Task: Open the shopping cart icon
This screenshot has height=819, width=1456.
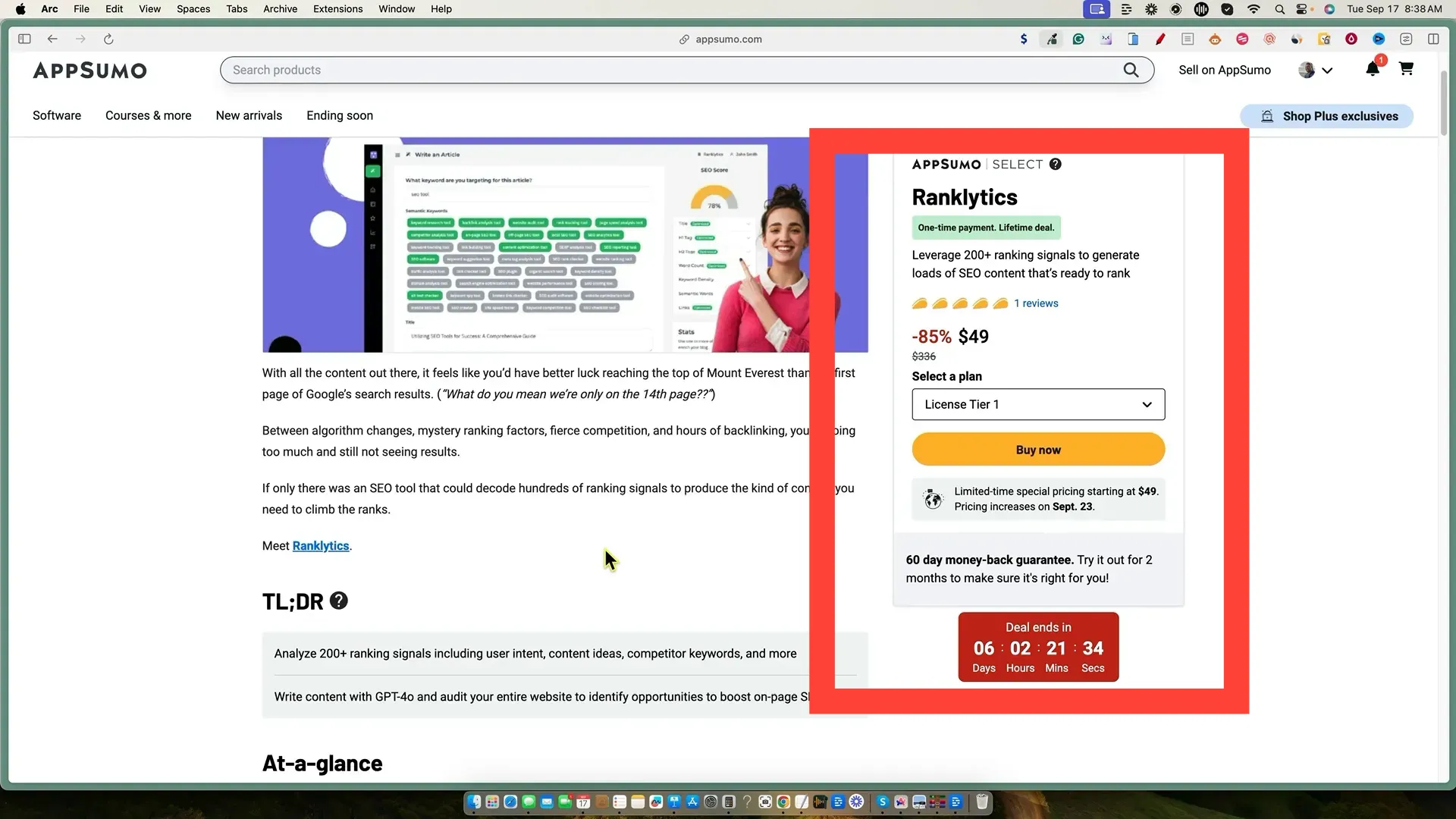Action: pyautogui.click(x=1406, y=69)
